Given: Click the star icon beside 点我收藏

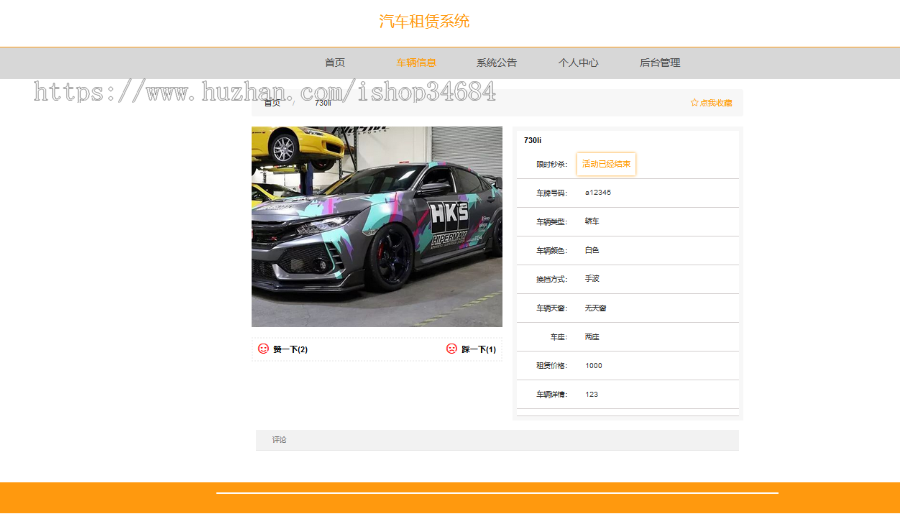Looking at the screenshot, I should 695,102.
